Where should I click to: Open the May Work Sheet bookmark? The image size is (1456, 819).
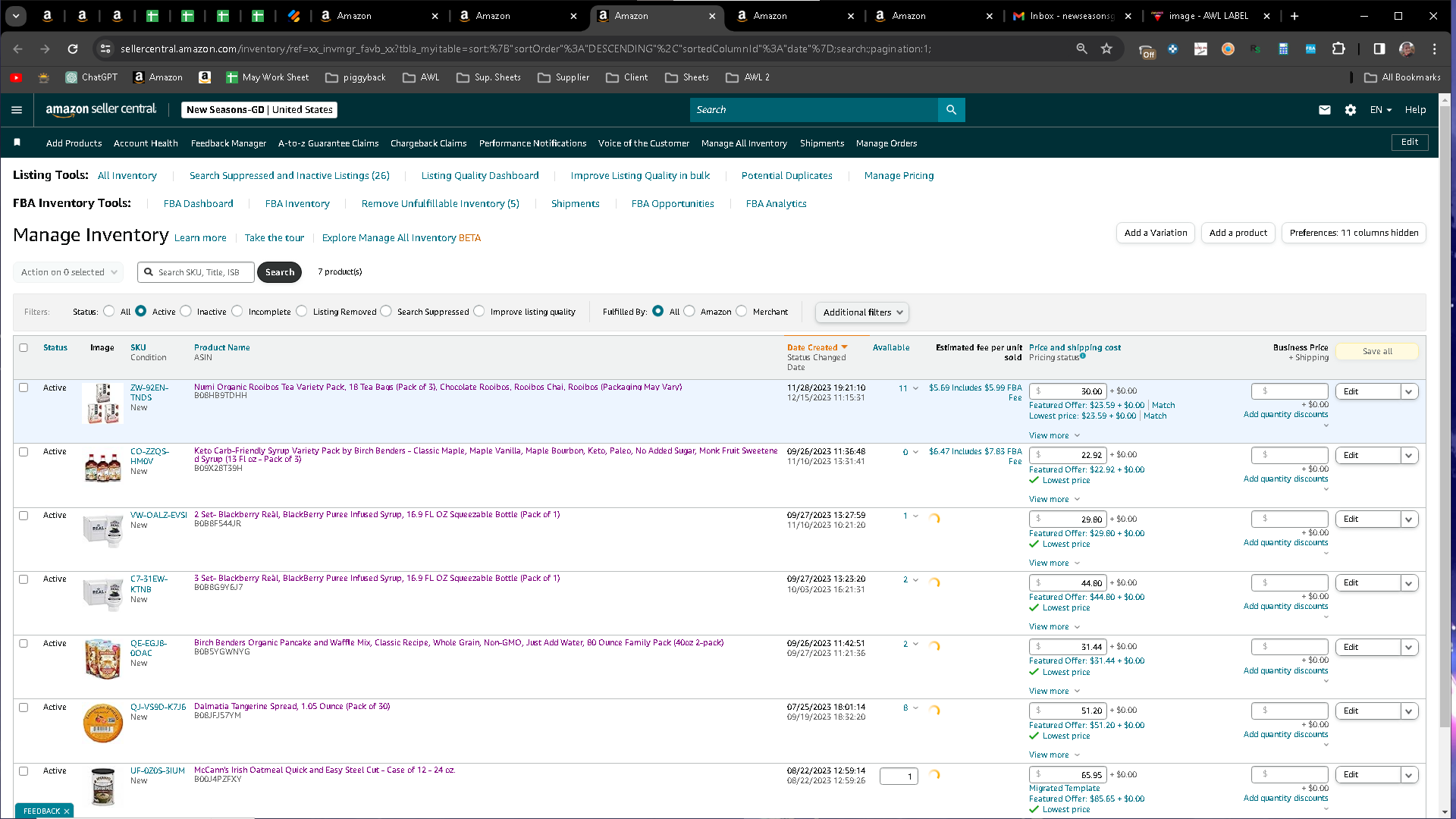tap(268, 77)
